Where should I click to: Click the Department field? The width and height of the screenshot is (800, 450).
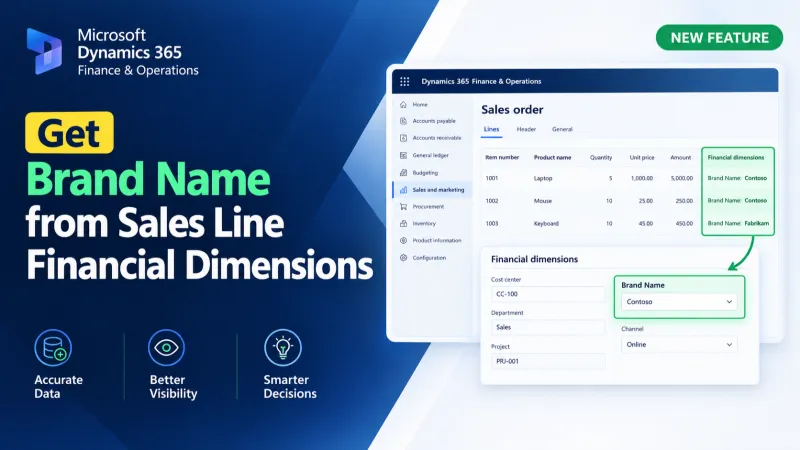point(548,327)
